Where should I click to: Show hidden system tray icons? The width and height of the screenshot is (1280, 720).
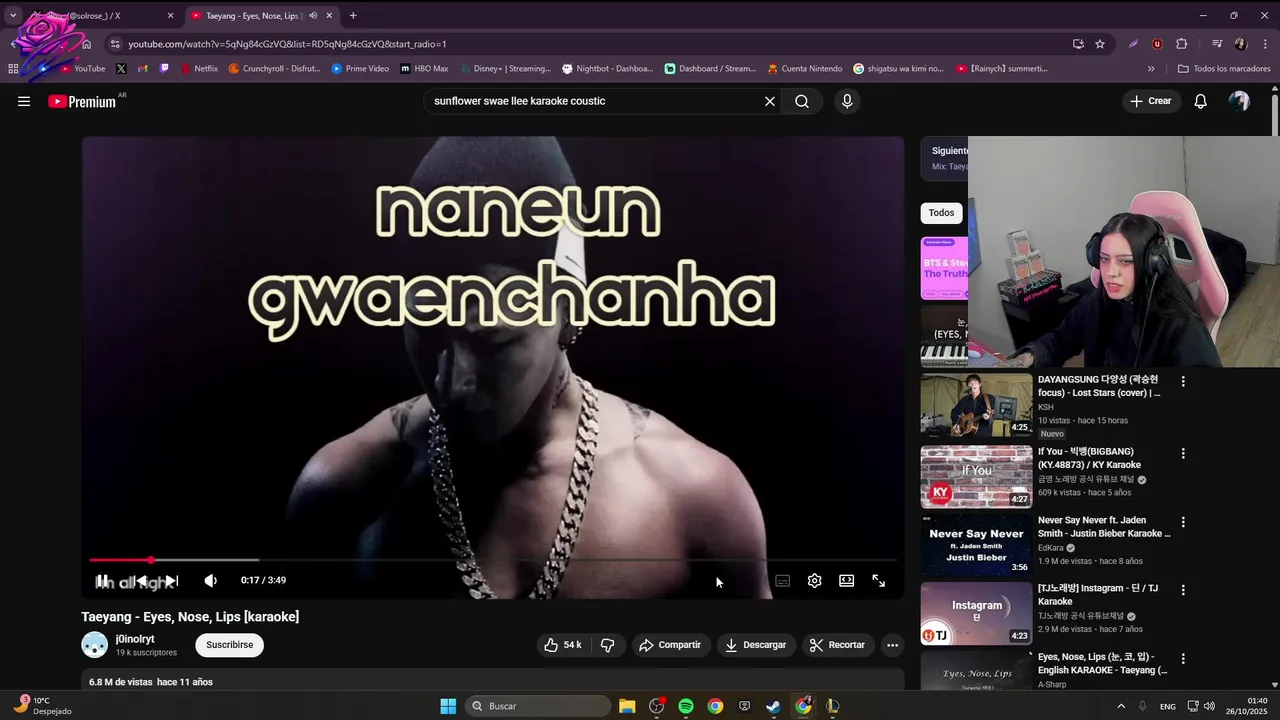1120,706
